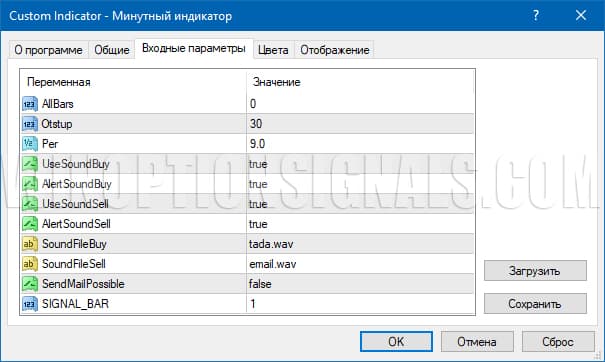Click the integer icon beside Otstup
Screen dimensions: 605x362
tap(30, 124)
